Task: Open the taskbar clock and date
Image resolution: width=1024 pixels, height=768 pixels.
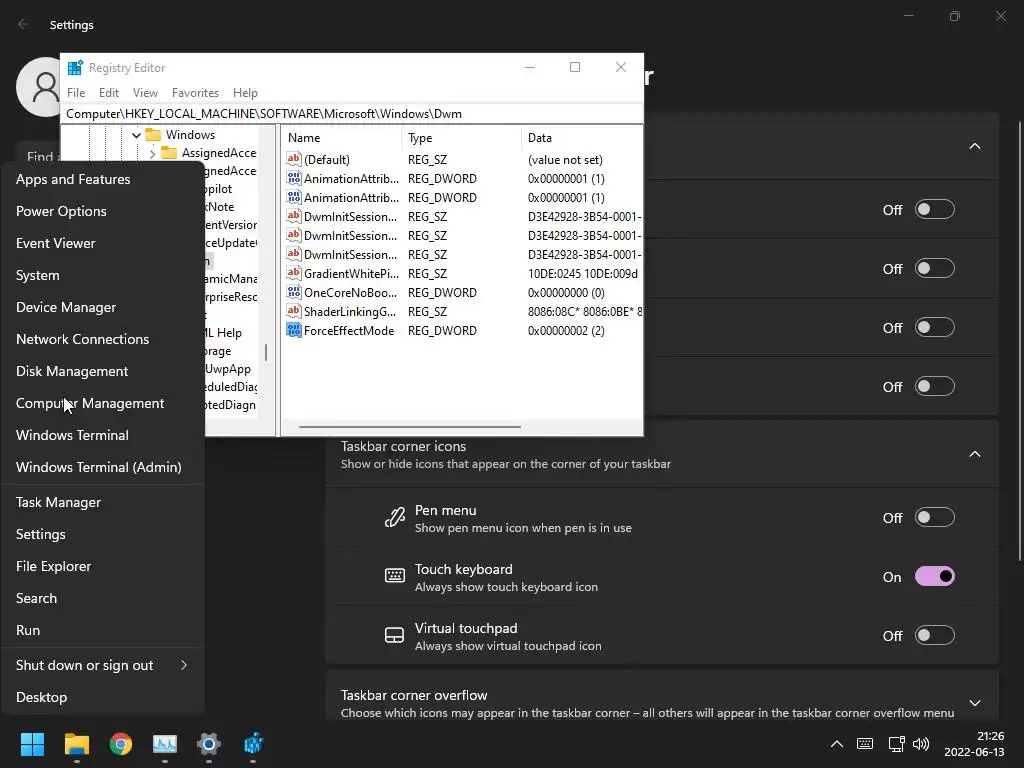Action: (974, 744)
